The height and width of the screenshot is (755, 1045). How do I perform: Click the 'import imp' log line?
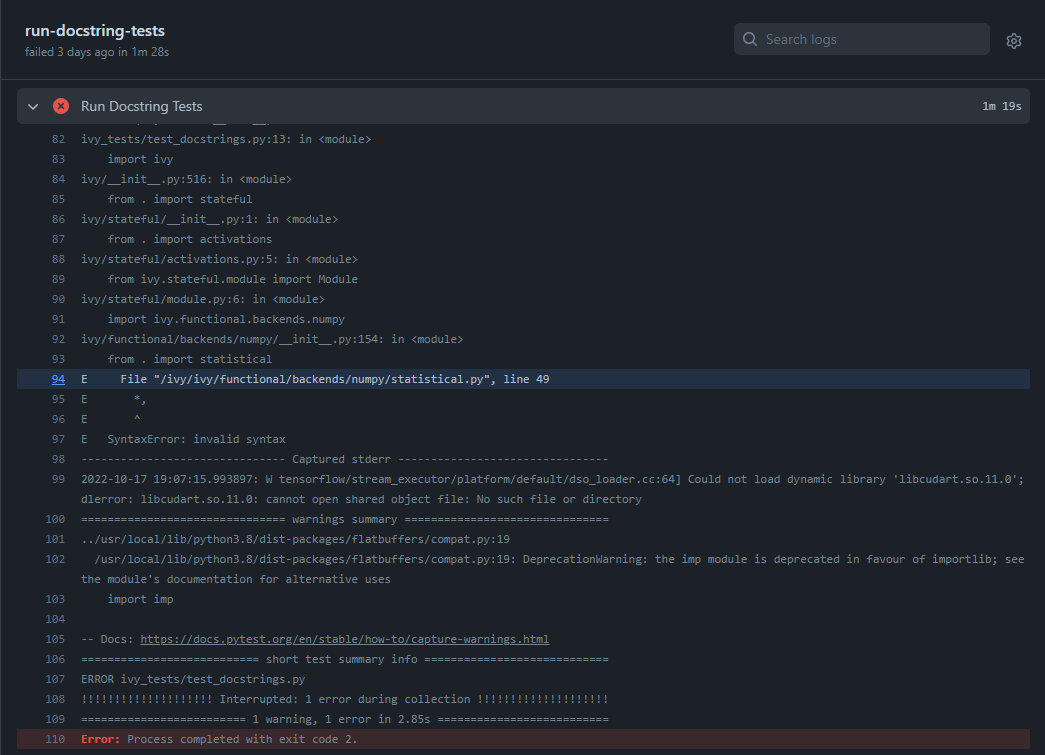pos(140,599)
